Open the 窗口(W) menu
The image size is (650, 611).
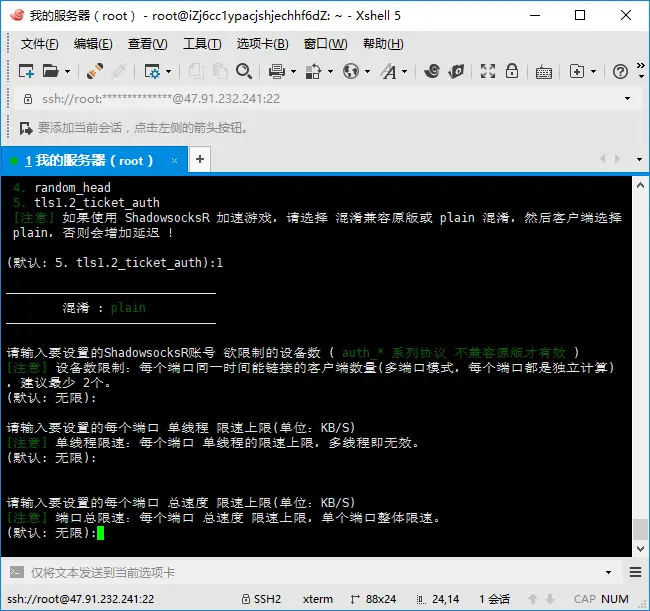325,44
